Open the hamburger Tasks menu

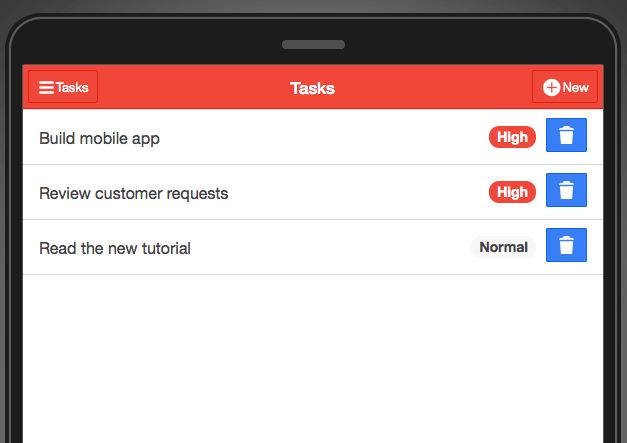(63, 87)
